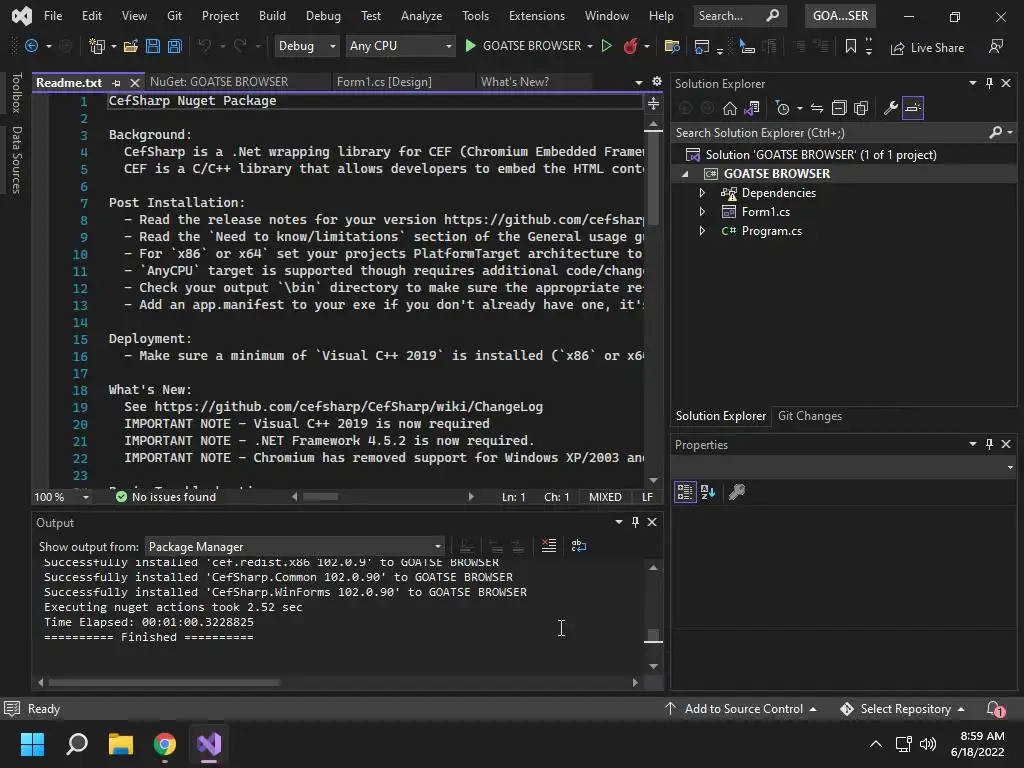The width and height of the screenshot is (1024, 768).
Task: Click Collapse All icon in Solution Explorer
Action: [839, 108]
